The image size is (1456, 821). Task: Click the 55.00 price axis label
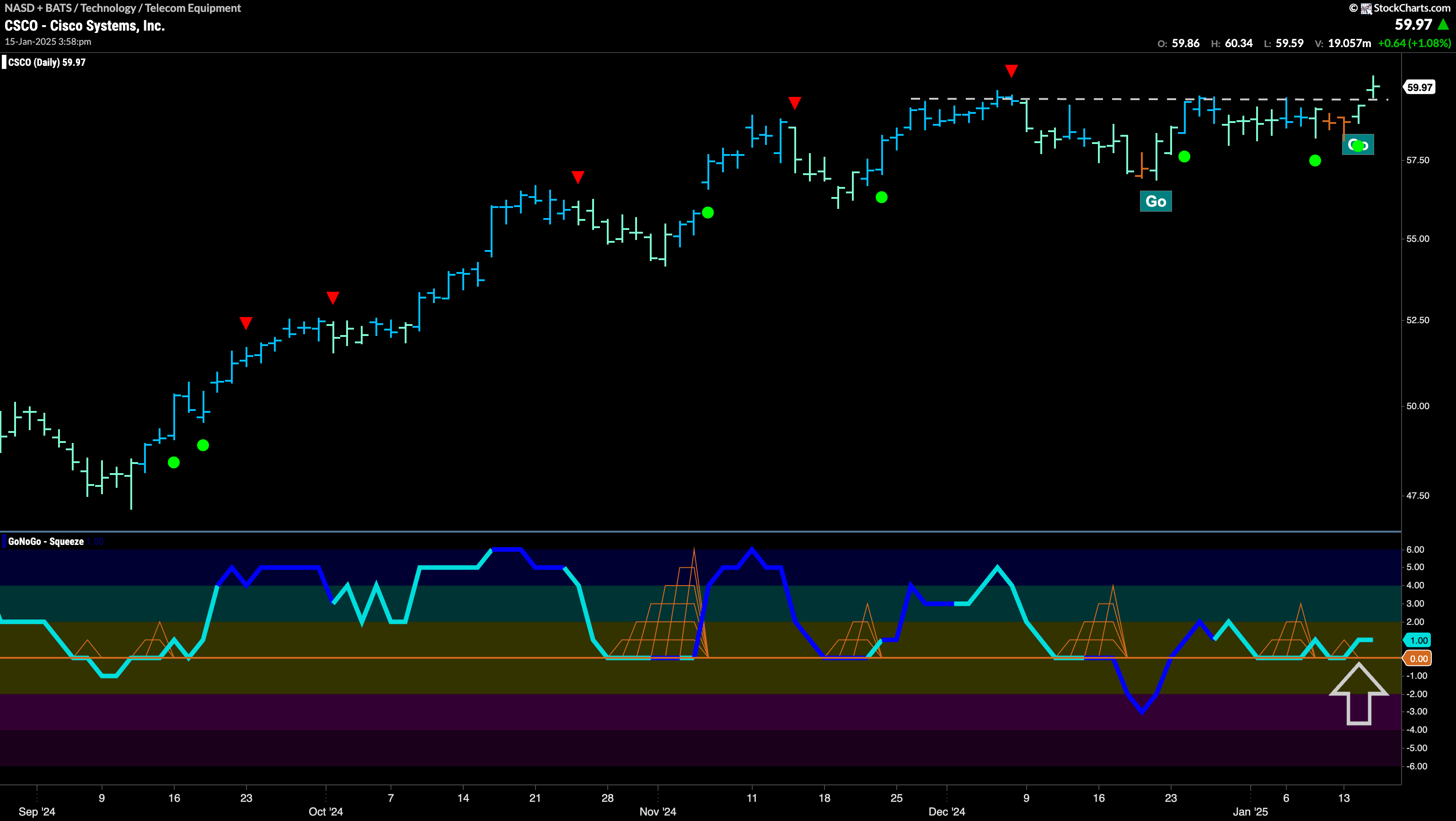tap(1418, 239)
